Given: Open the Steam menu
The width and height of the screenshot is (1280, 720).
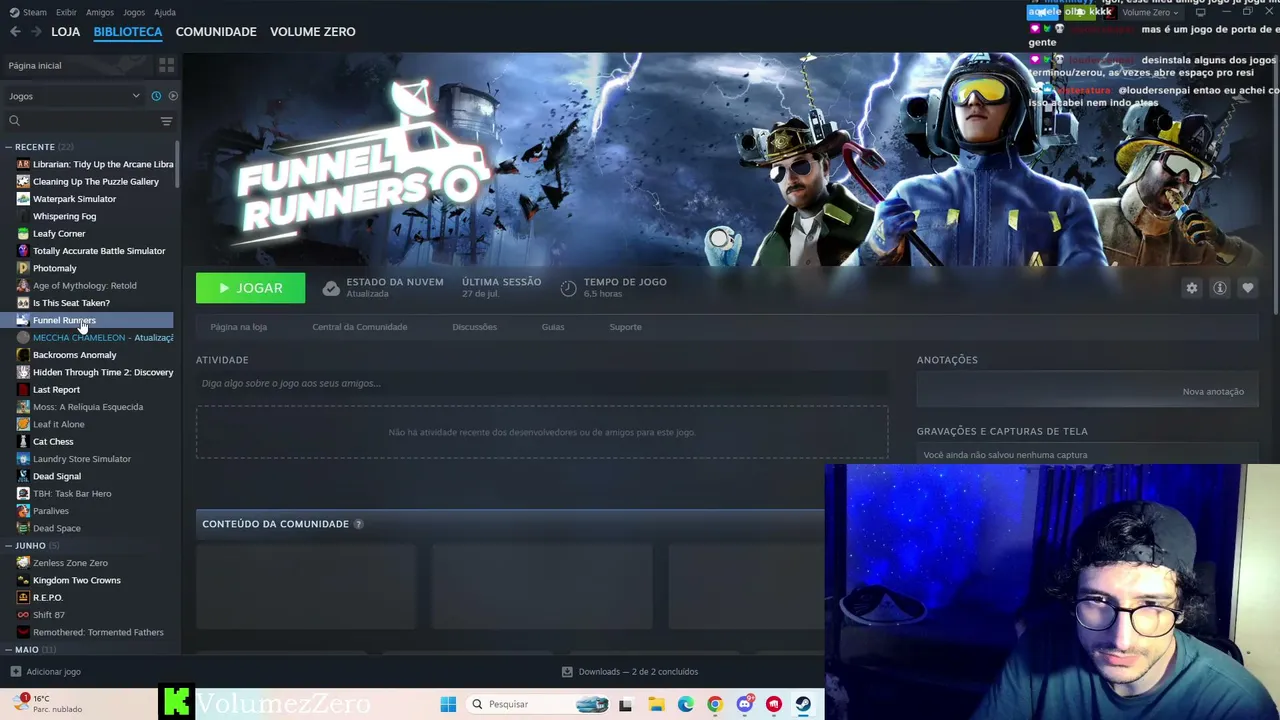Looking at the screenshot, I should [x=35, y=12].
